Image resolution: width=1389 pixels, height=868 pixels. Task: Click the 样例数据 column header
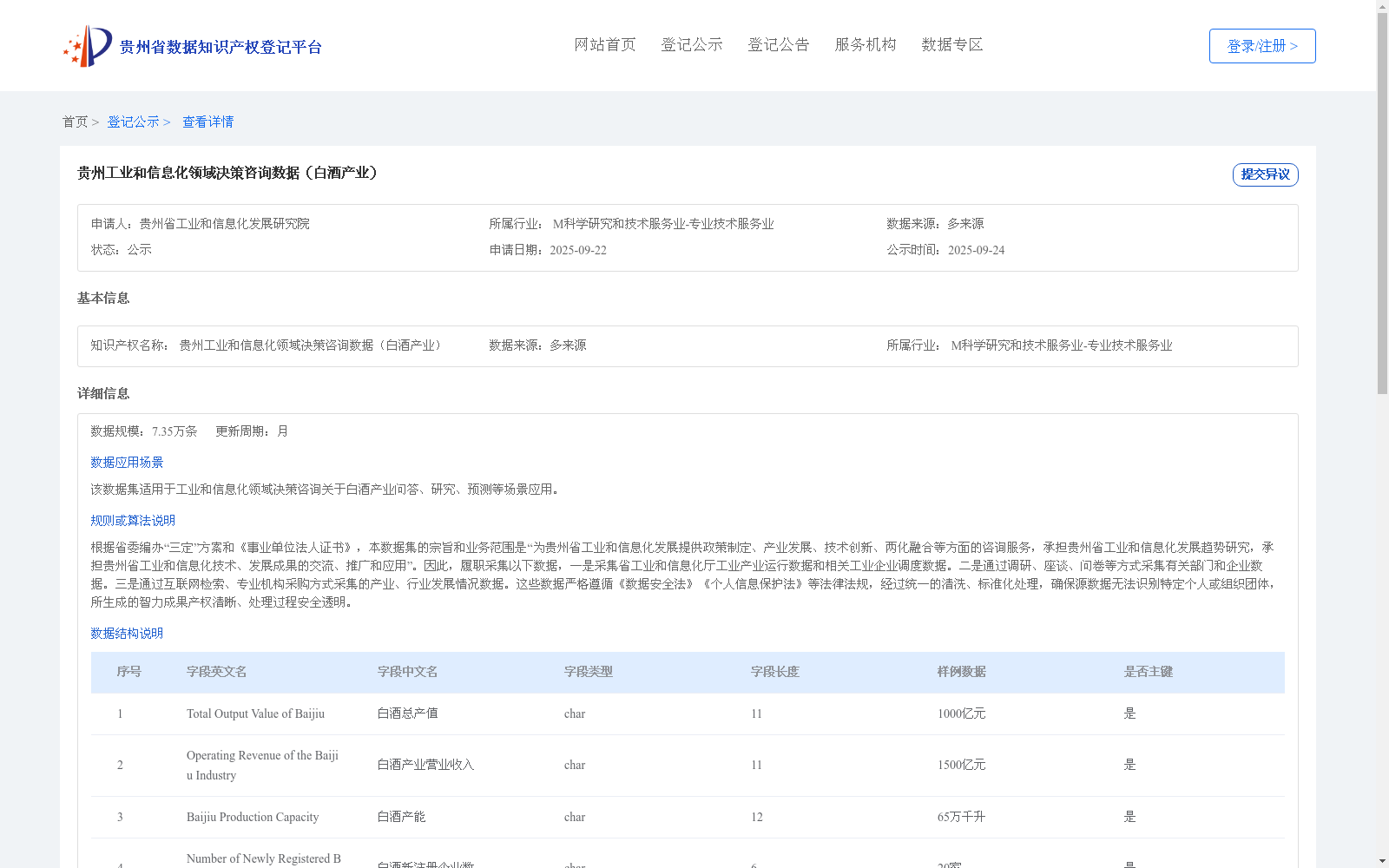[x=962, y=672]
